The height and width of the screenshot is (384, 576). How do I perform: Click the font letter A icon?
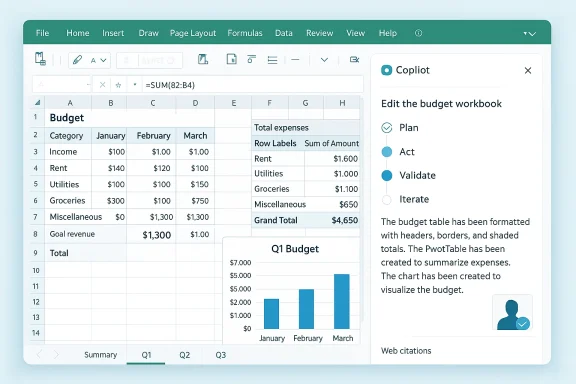[x=93, y=61]
